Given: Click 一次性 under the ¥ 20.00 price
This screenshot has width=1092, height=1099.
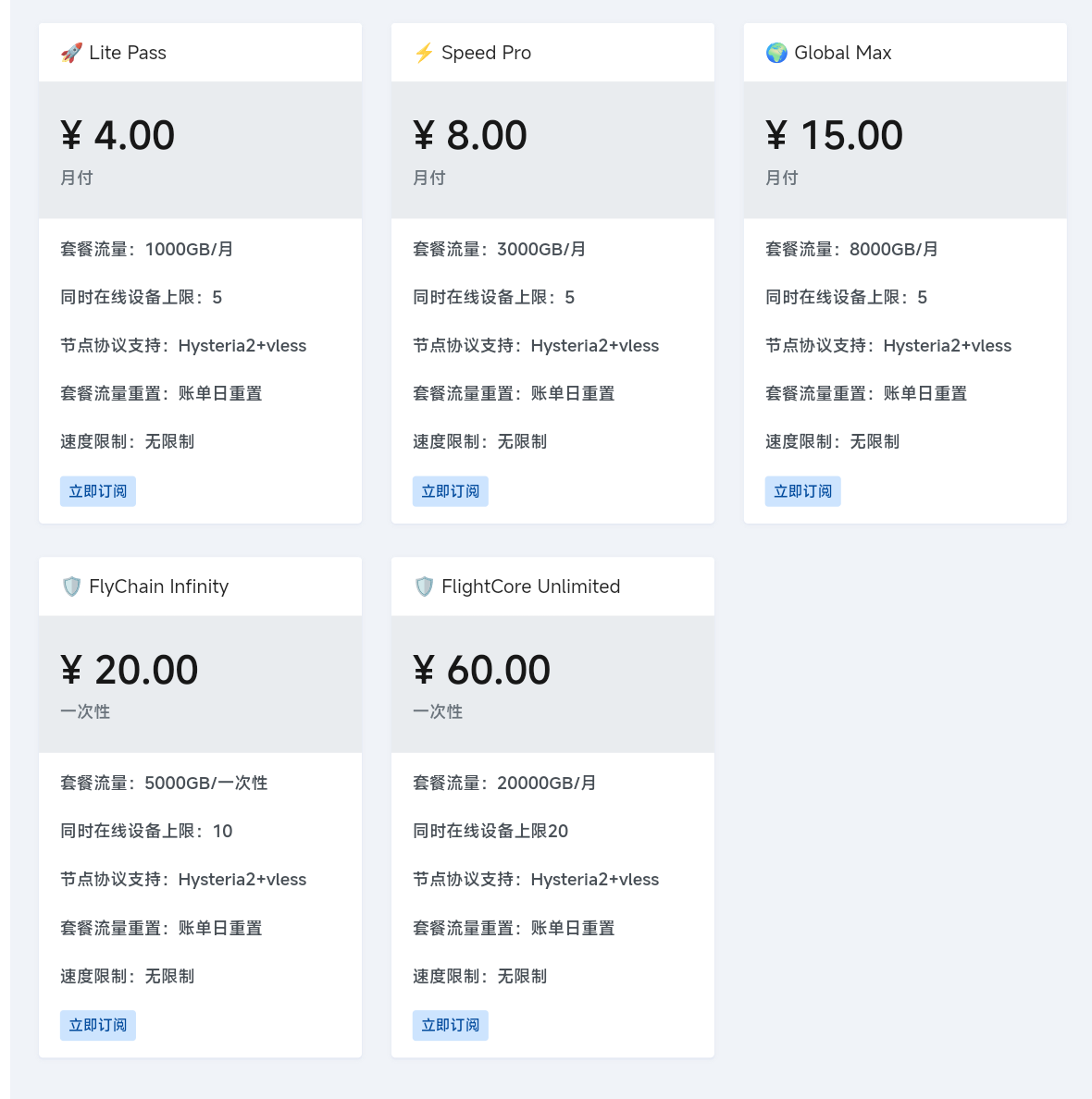Looking at the screenshot, I should point(85,711).
